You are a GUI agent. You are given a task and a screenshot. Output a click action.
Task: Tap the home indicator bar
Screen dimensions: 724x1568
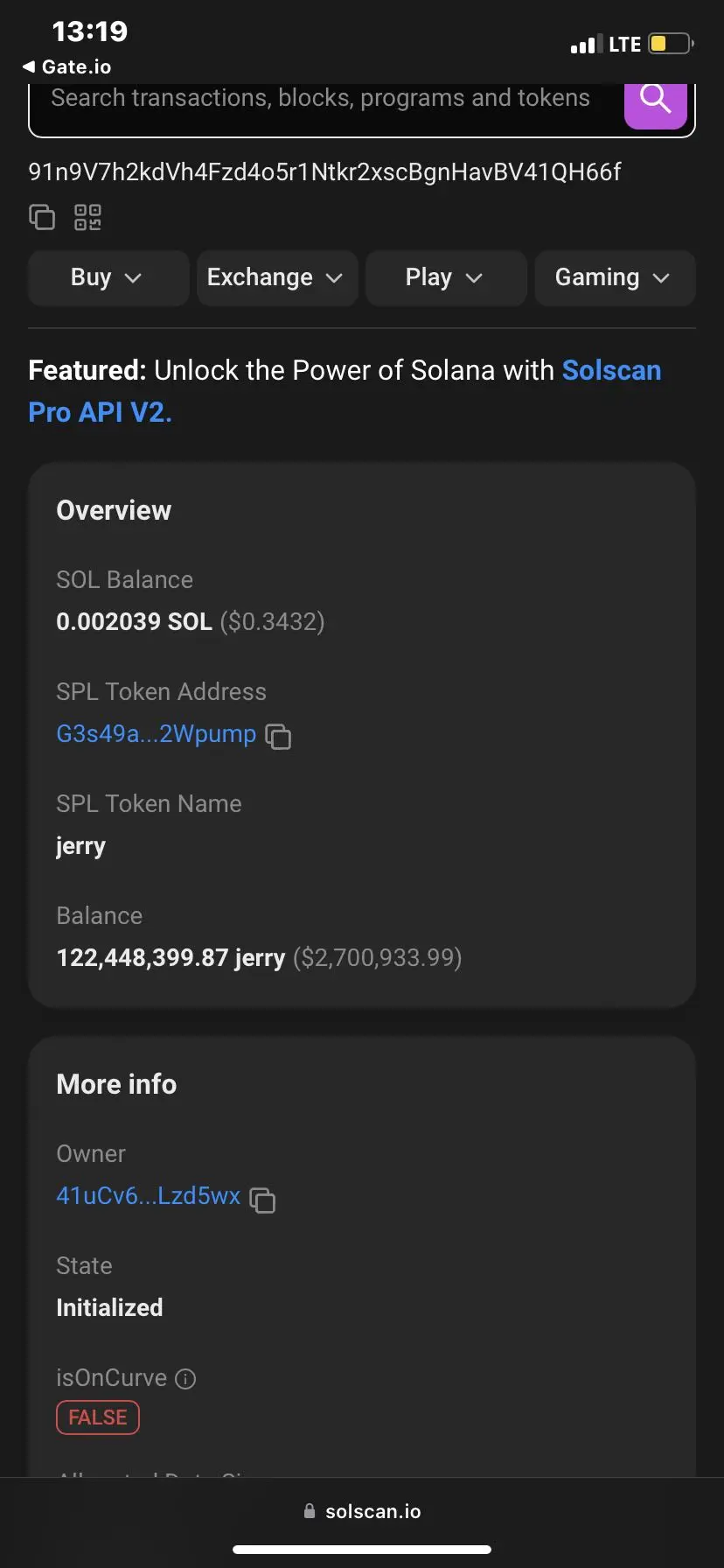(x=362, y=1550)
